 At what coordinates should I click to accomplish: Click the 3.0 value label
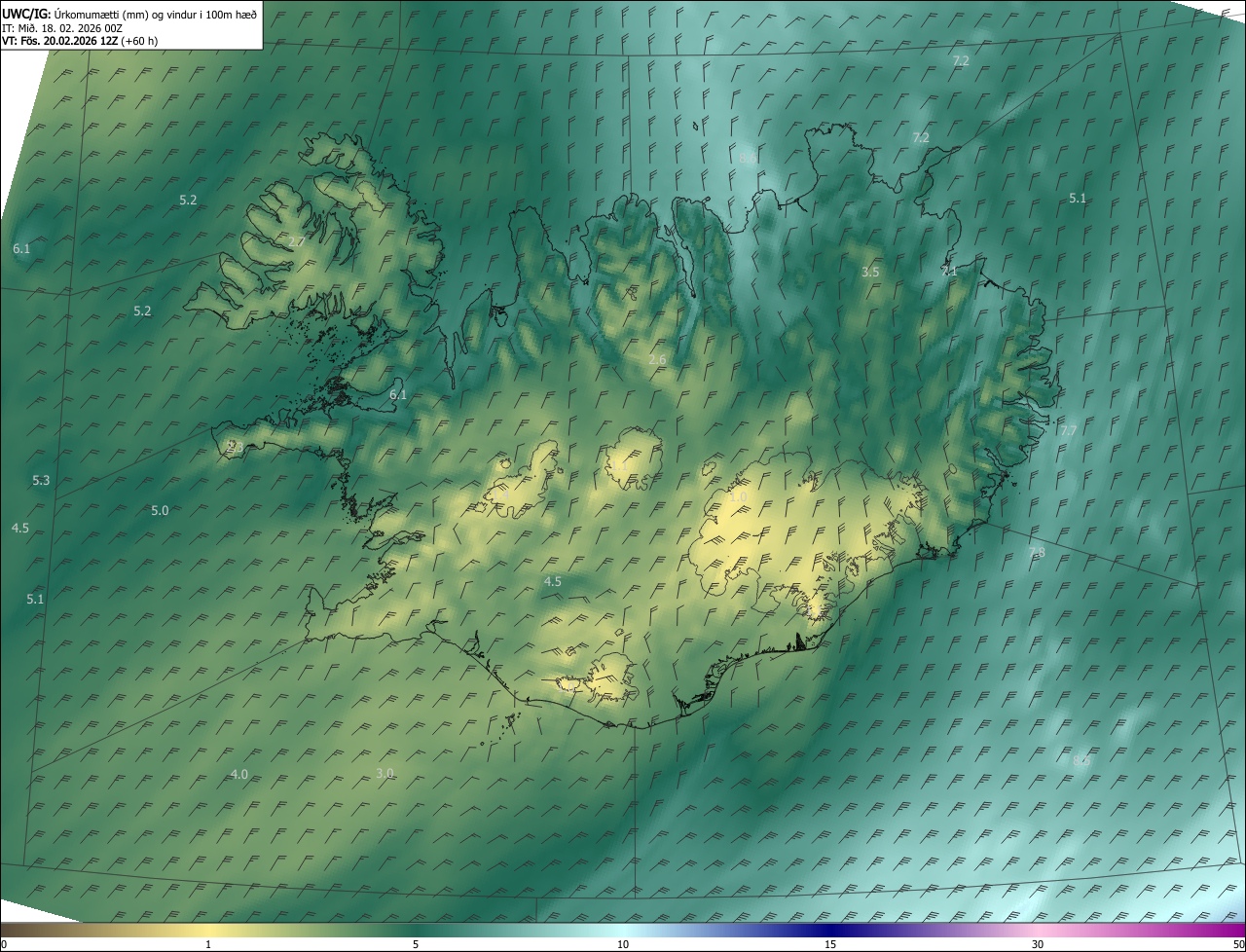[x=385, y=773]
